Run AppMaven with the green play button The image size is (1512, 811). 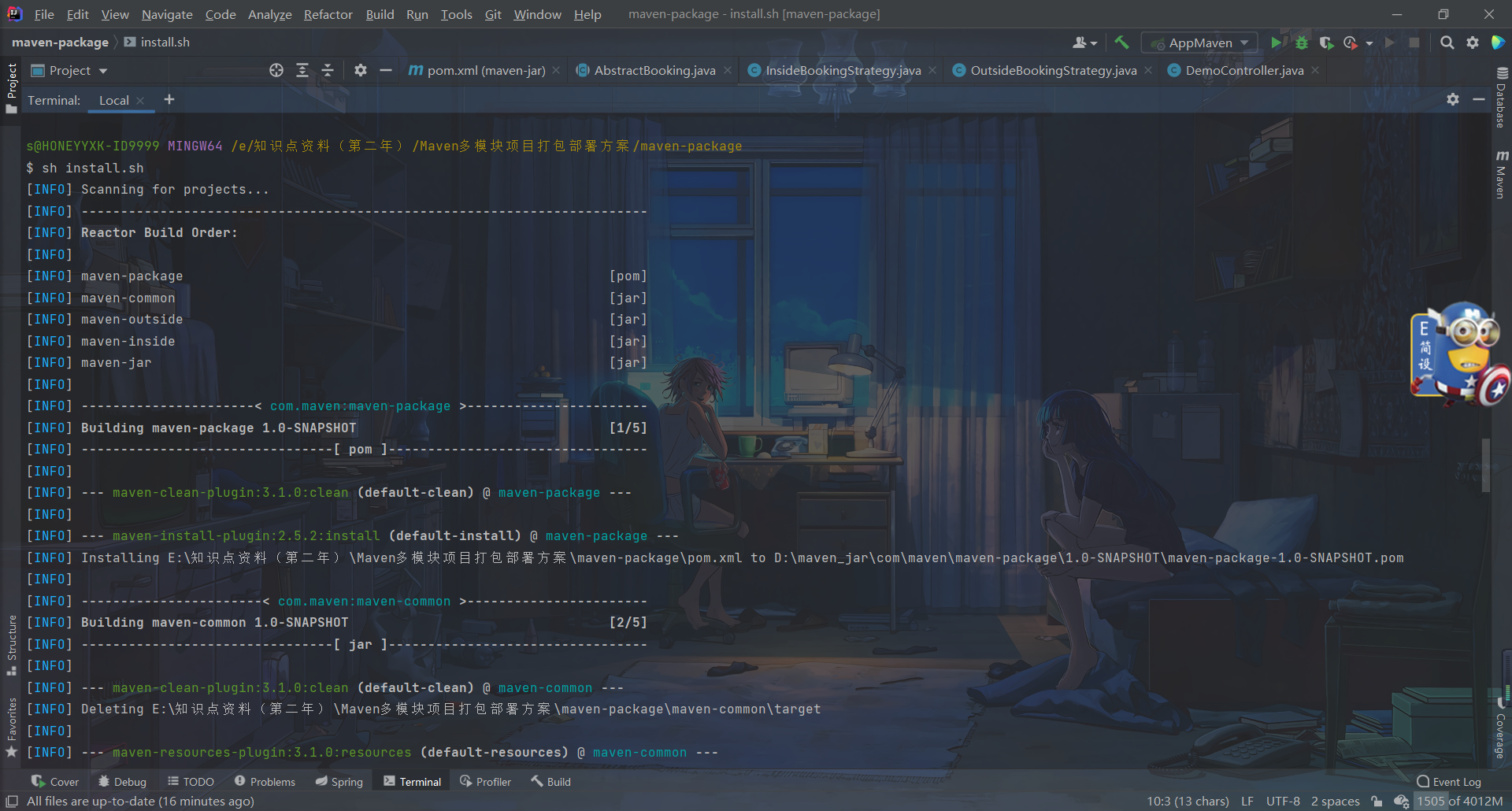1276,43
